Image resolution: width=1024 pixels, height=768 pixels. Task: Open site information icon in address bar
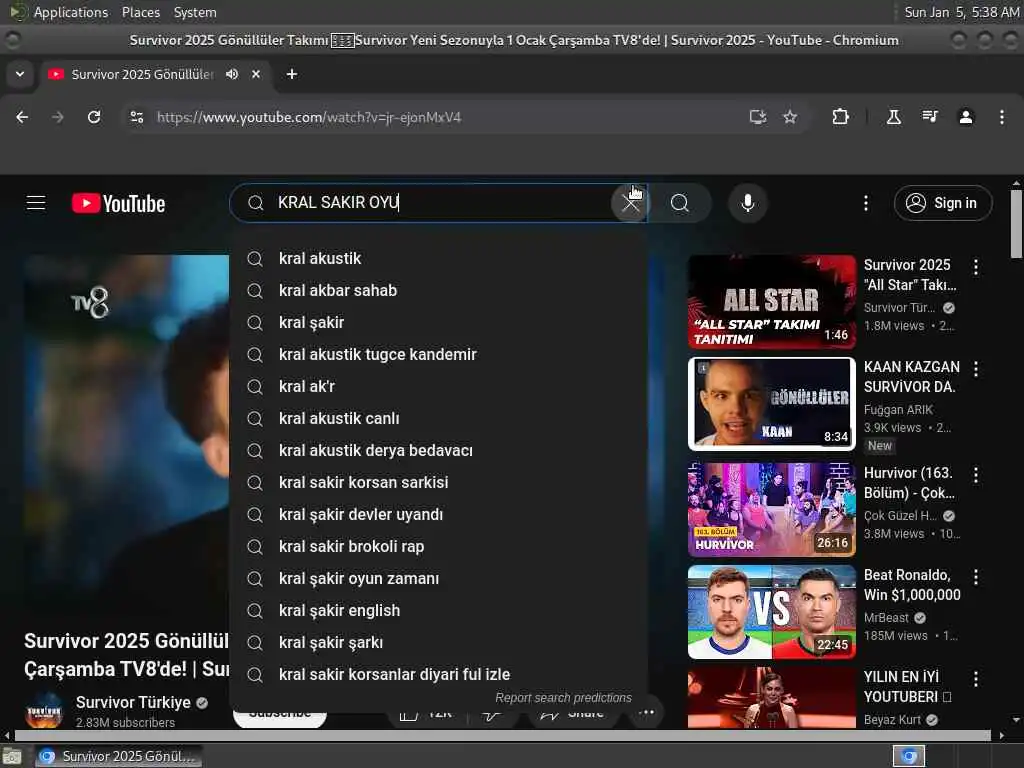coord(136,117)
